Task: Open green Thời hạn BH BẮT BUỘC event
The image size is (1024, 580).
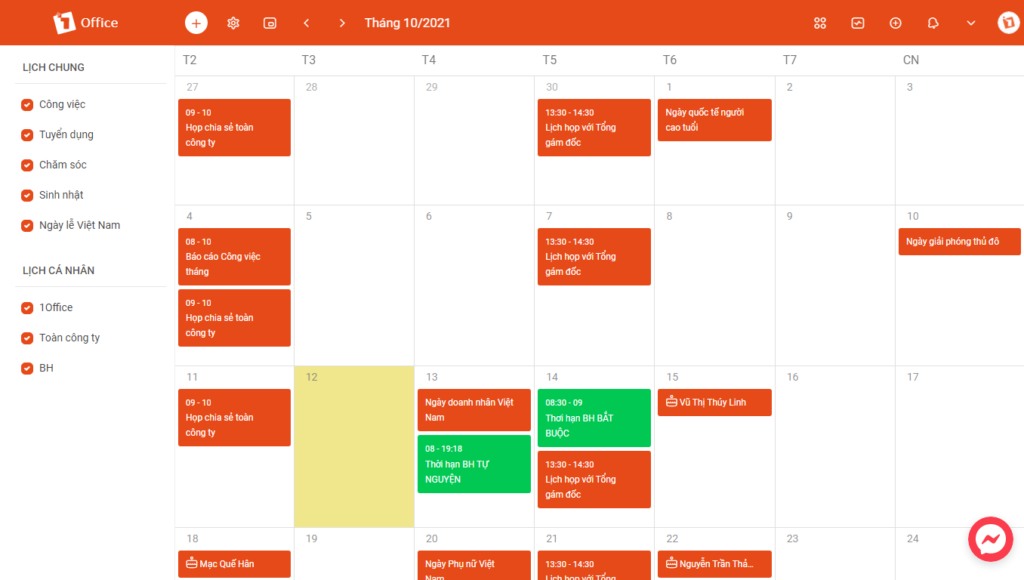Action: pos(594,418)
